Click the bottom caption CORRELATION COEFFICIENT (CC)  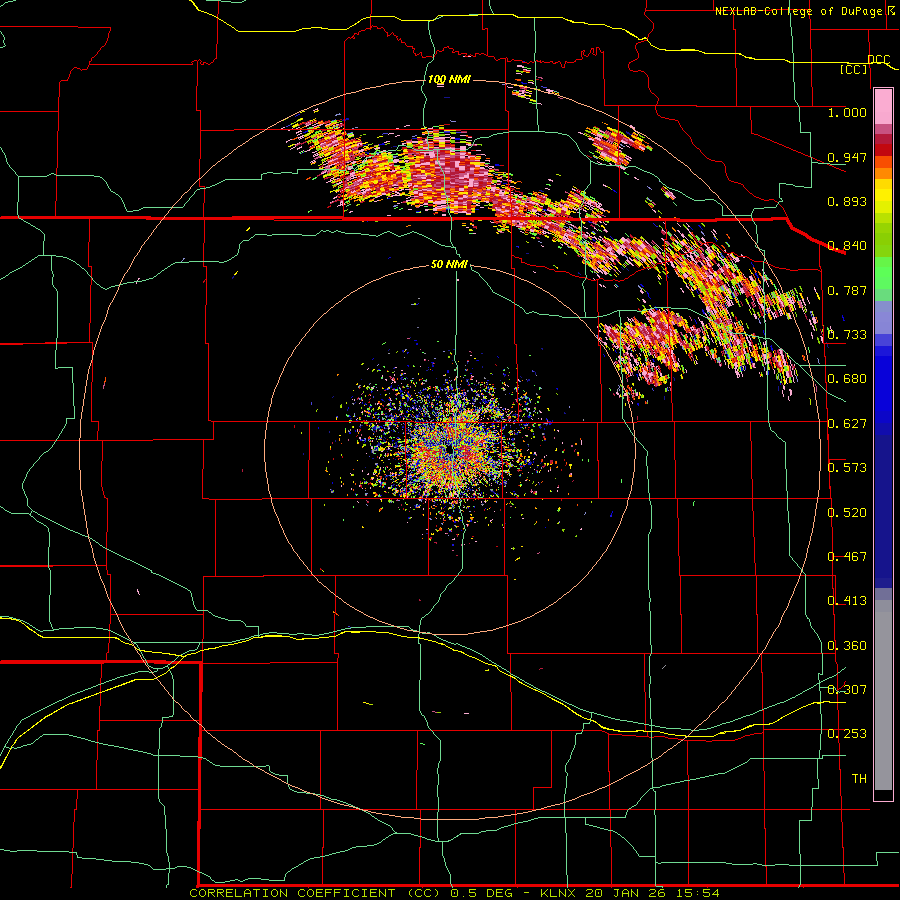(315, 893)
